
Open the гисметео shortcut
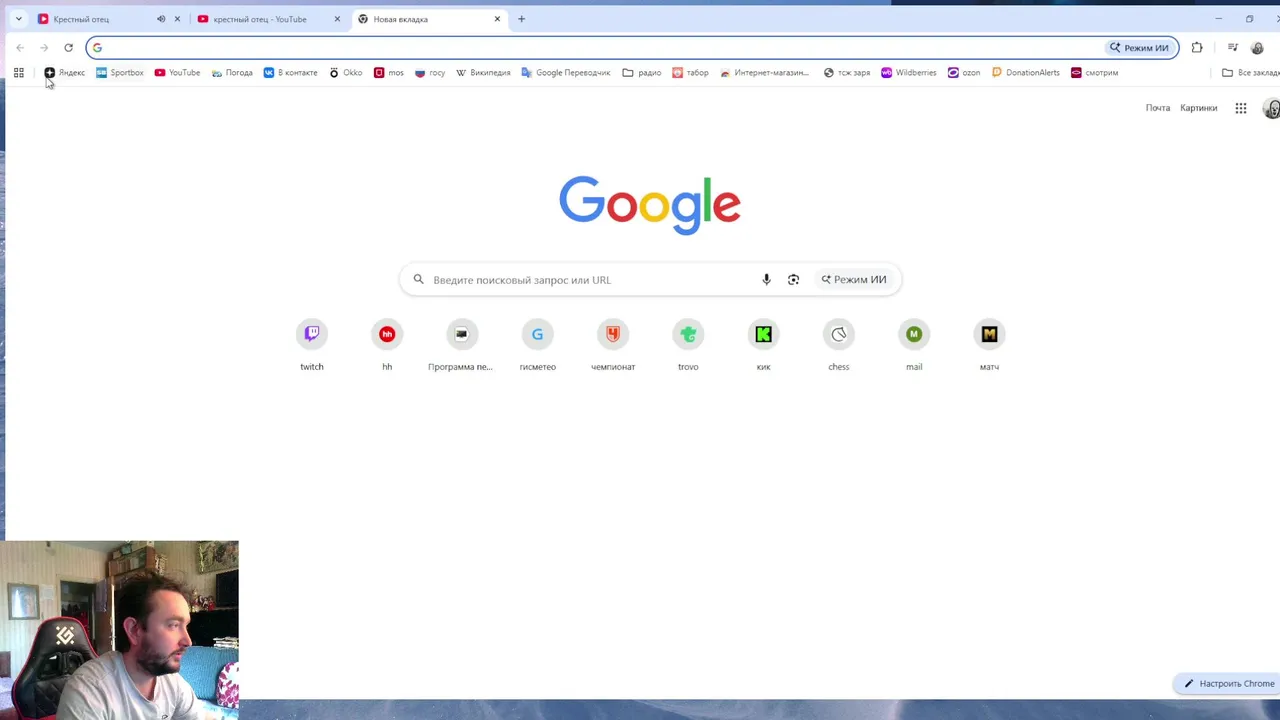tap(538, 344)
